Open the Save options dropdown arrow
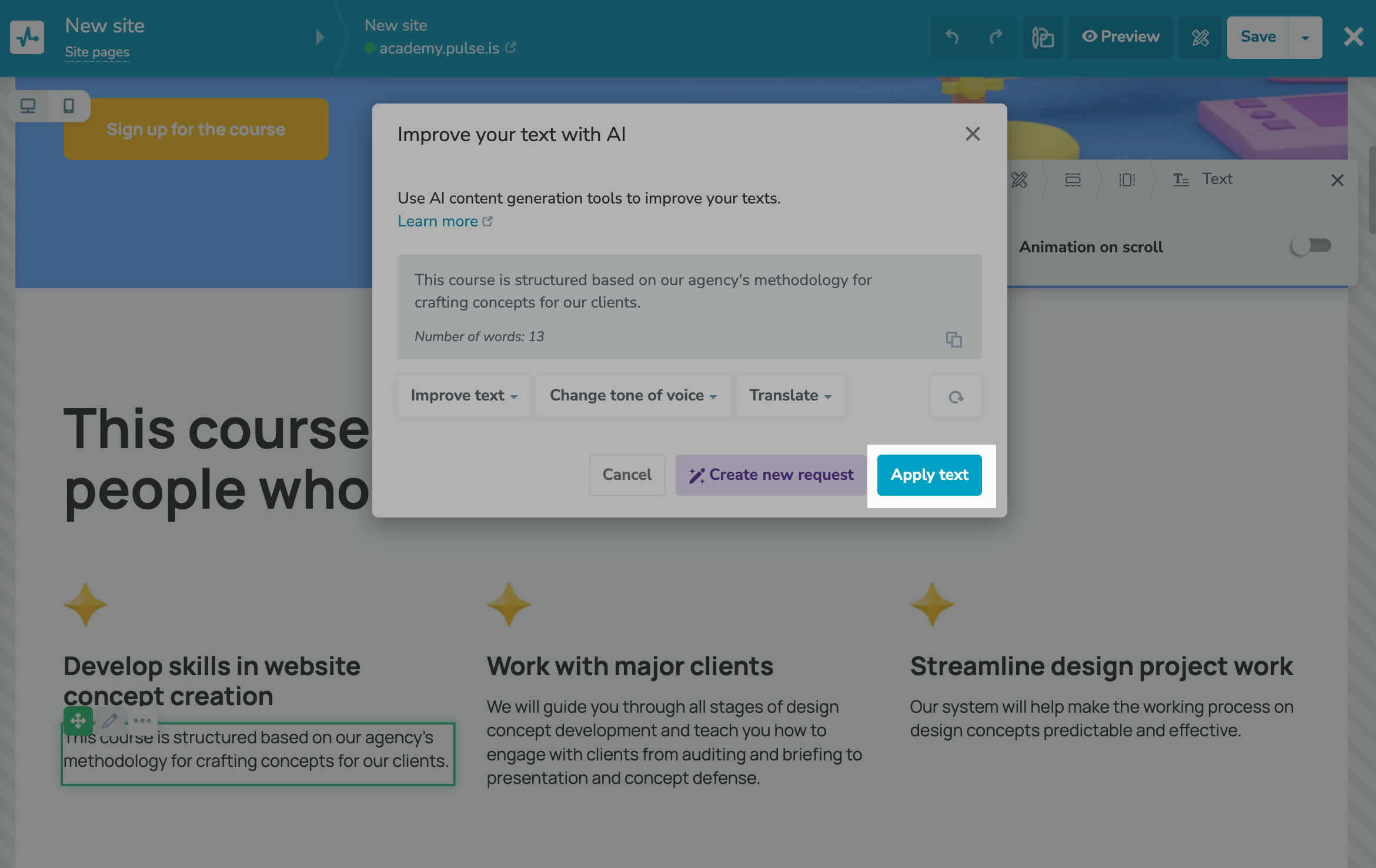This screenshot has width=1376, height=868. tap(1305, 38)
